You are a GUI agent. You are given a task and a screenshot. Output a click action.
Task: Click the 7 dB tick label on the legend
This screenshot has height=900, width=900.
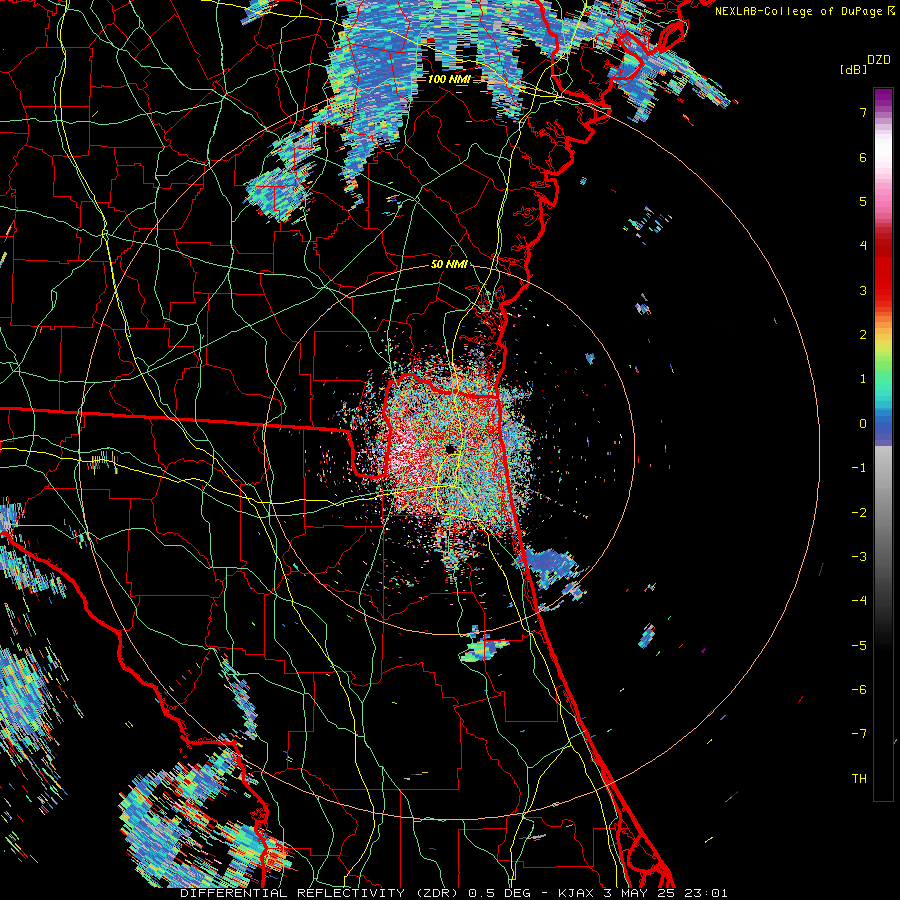863,113
